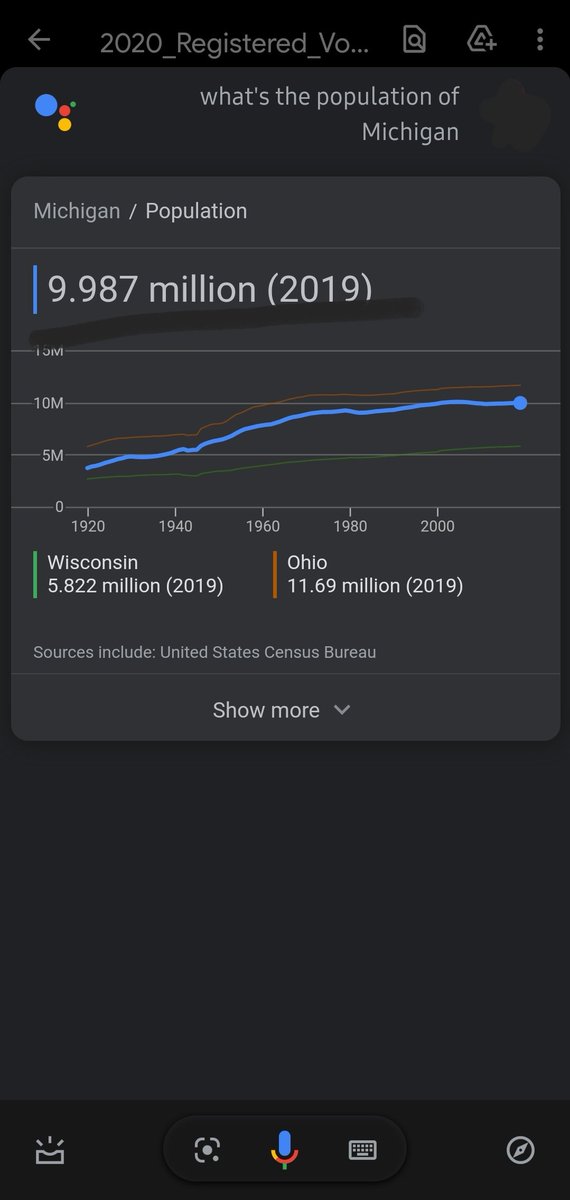Select the Ohio 11.69 million comparison
Screen dimensions: 570x1200
370,574
